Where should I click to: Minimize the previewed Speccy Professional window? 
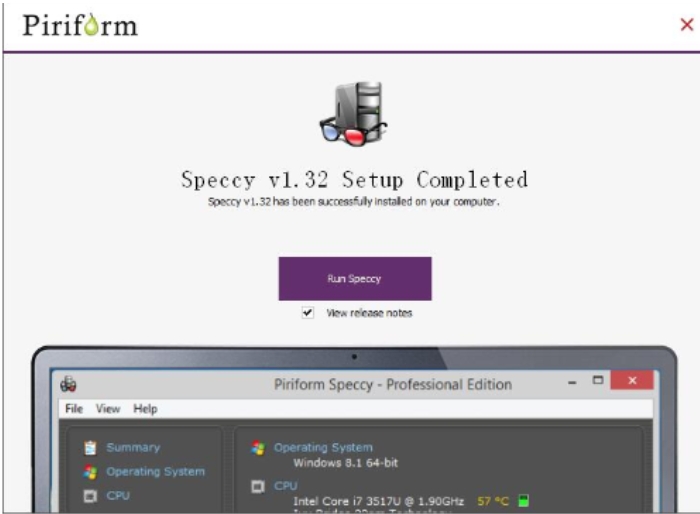pos(572,383)
